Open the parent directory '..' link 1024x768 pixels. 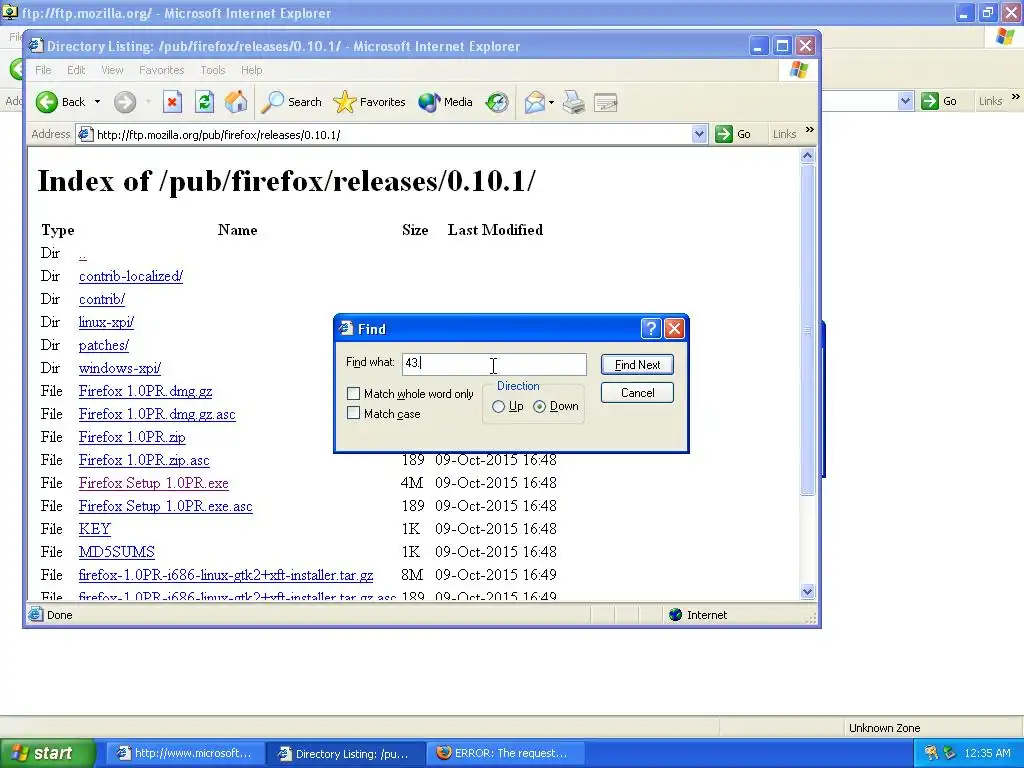pos(82,253)
